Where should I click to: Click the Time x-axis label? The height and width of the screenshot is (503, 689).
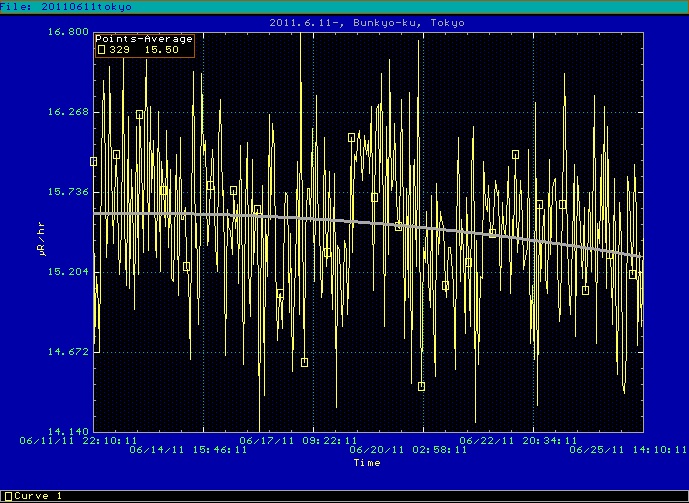pos(367,463)
